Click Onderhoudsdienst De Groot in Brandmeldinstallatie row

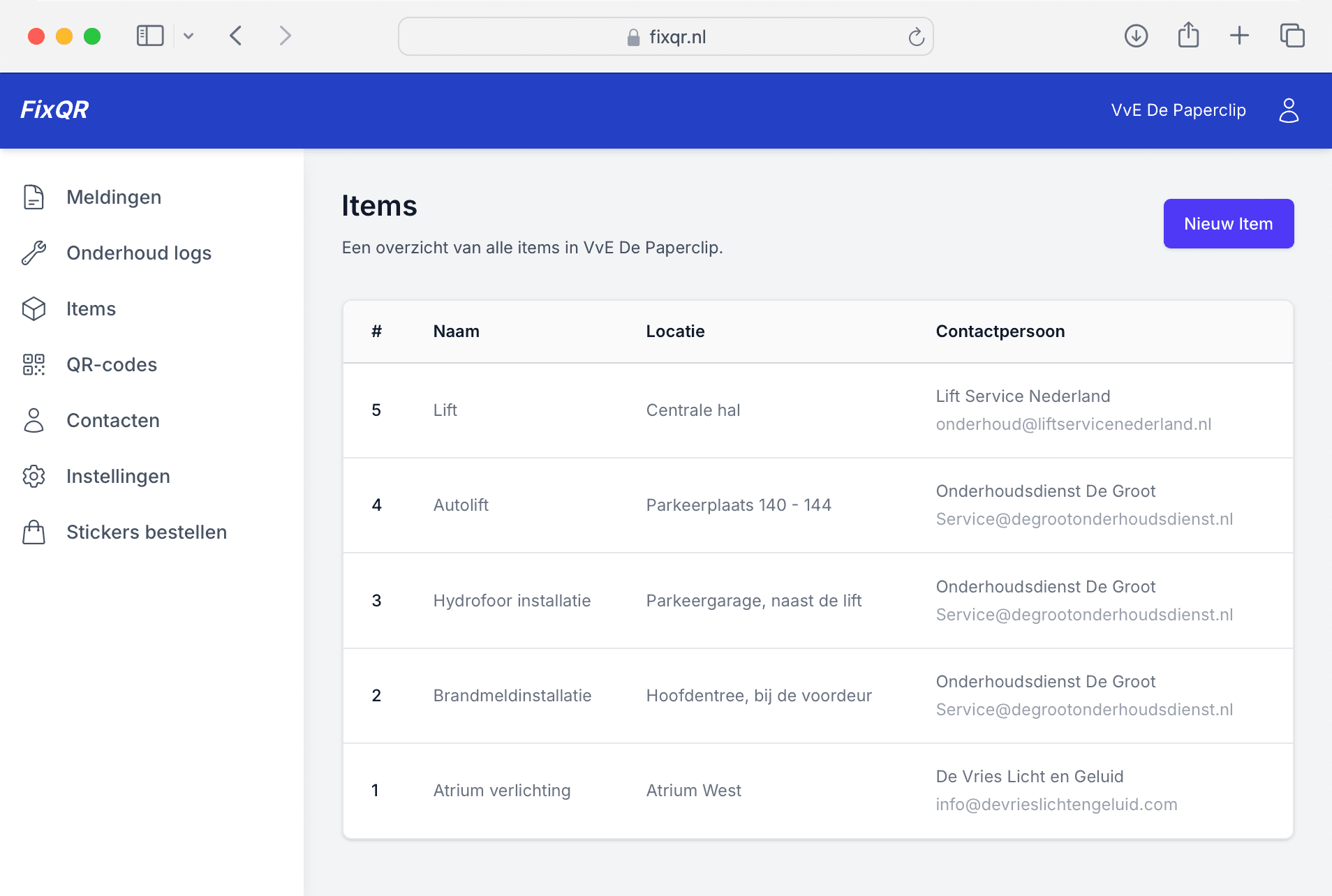click(x=1046, y=682)
